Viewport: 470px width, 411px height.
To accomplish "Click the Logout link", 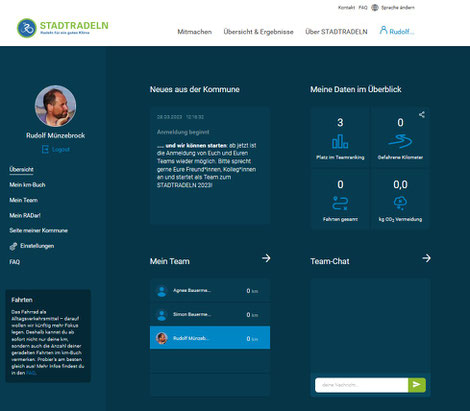I will [61, 149].
